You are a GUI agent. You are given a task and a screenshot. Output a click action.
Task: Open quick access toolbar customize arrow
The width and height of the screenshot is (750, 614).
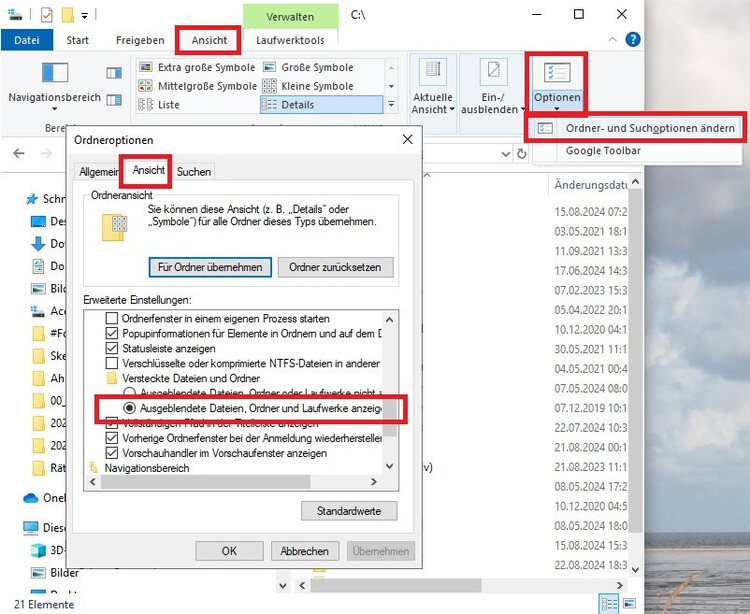pyautogui.click(x=84, y=16)
